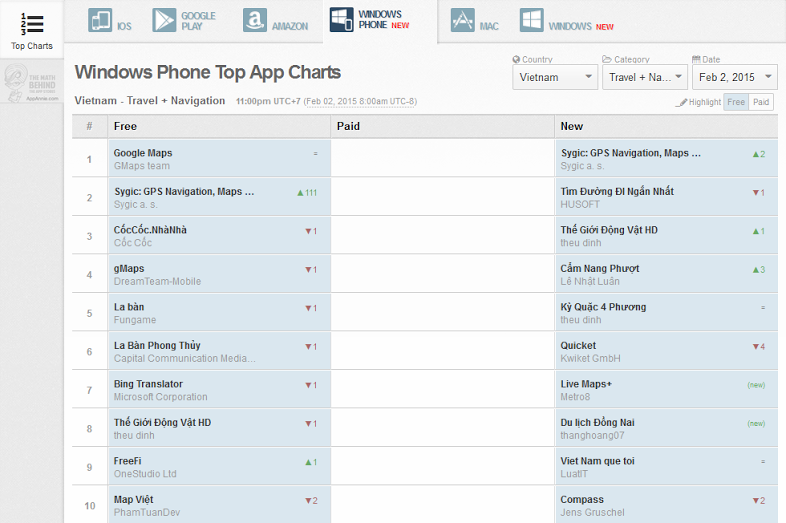This screenshot has height=523, width=786.
Task: Click publisher Microsoft Corporation
Action: coord(160,397)
